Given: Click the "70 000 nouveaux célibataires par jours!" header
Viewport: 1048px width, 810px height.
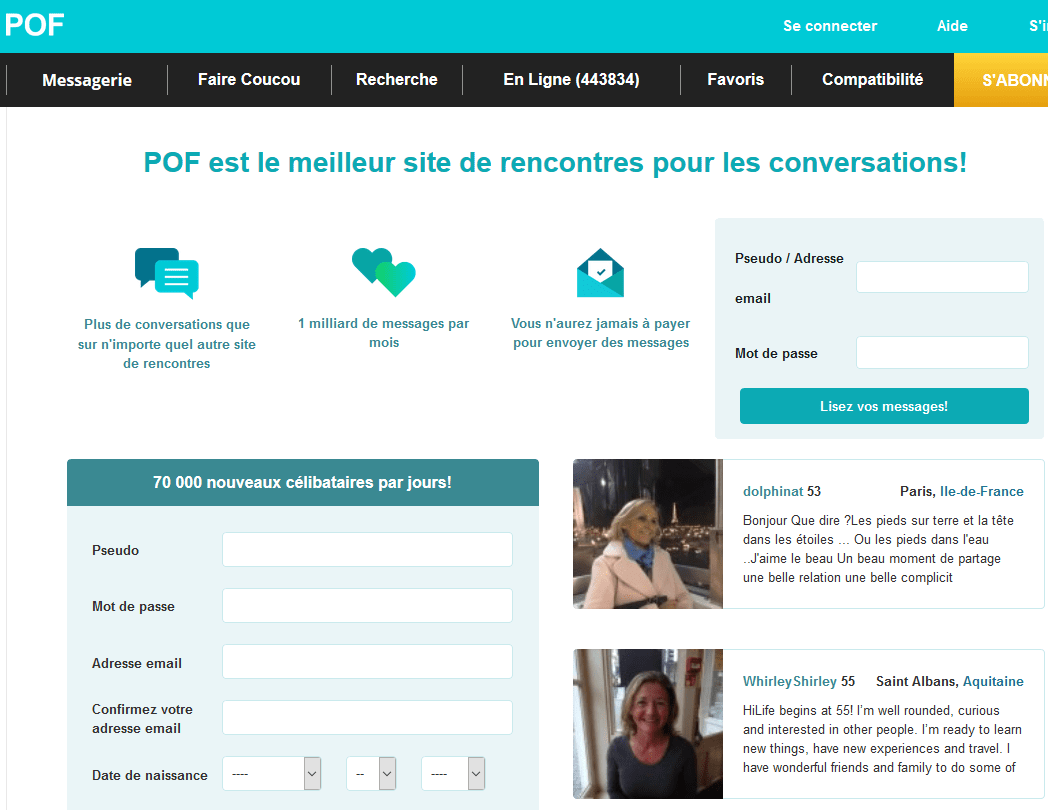Looking at the screenshot, I should tap(302, 483).
